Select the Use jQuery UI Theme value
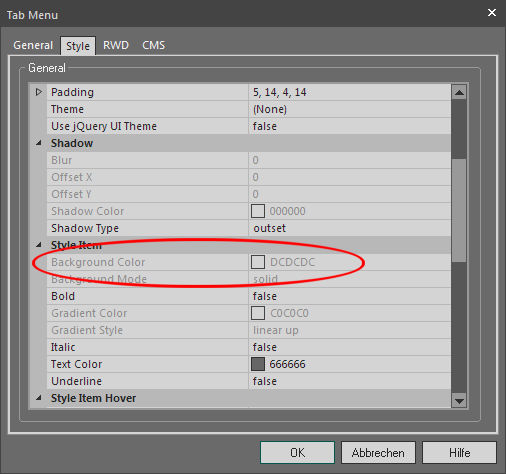506x474 pixels. point(350,126)
